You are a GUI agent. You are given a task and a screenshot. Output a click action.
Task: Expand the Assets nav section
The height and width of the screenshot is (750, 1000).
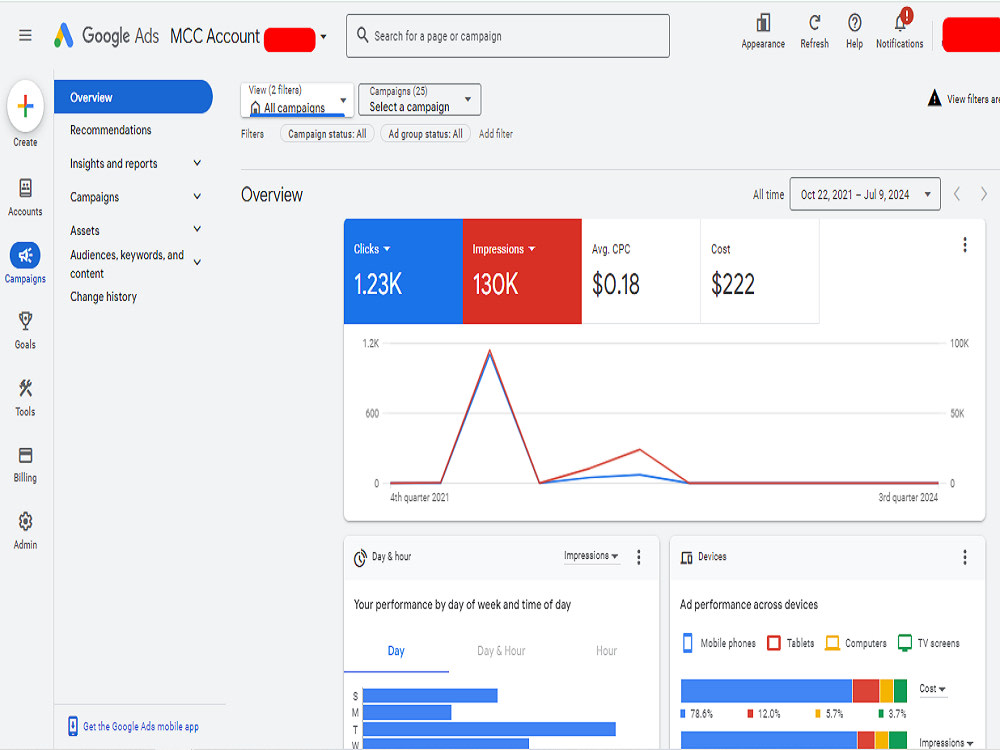point(197,229)
